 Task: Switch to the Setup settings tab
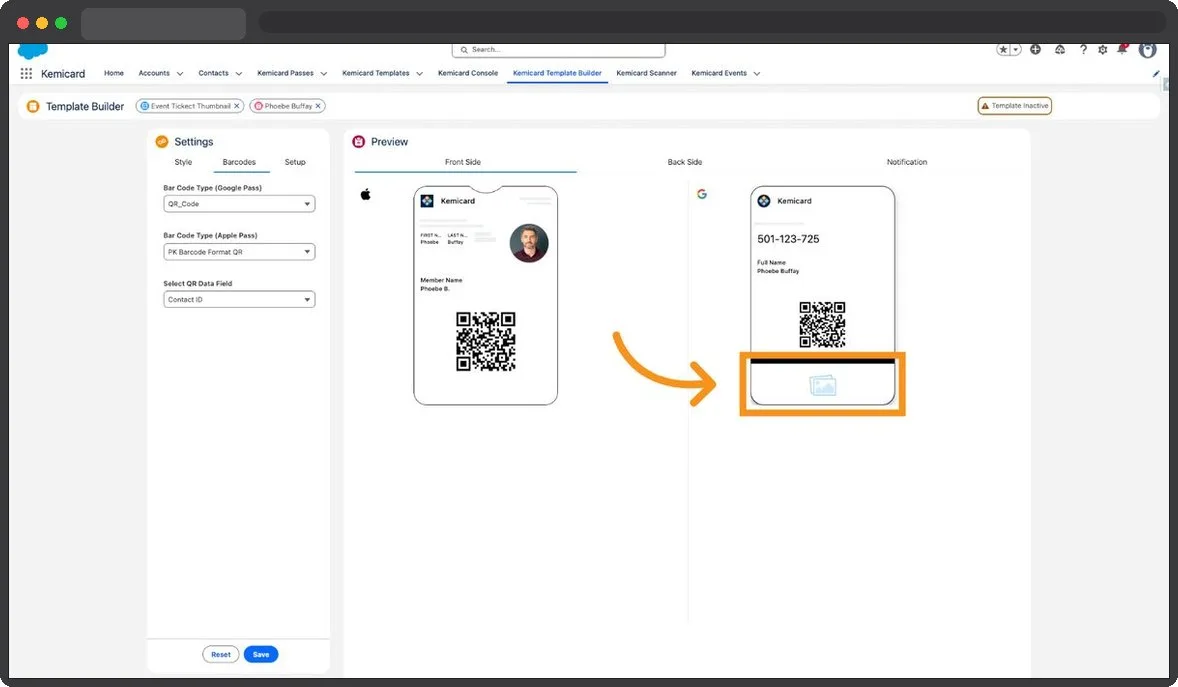pos(295,162)
